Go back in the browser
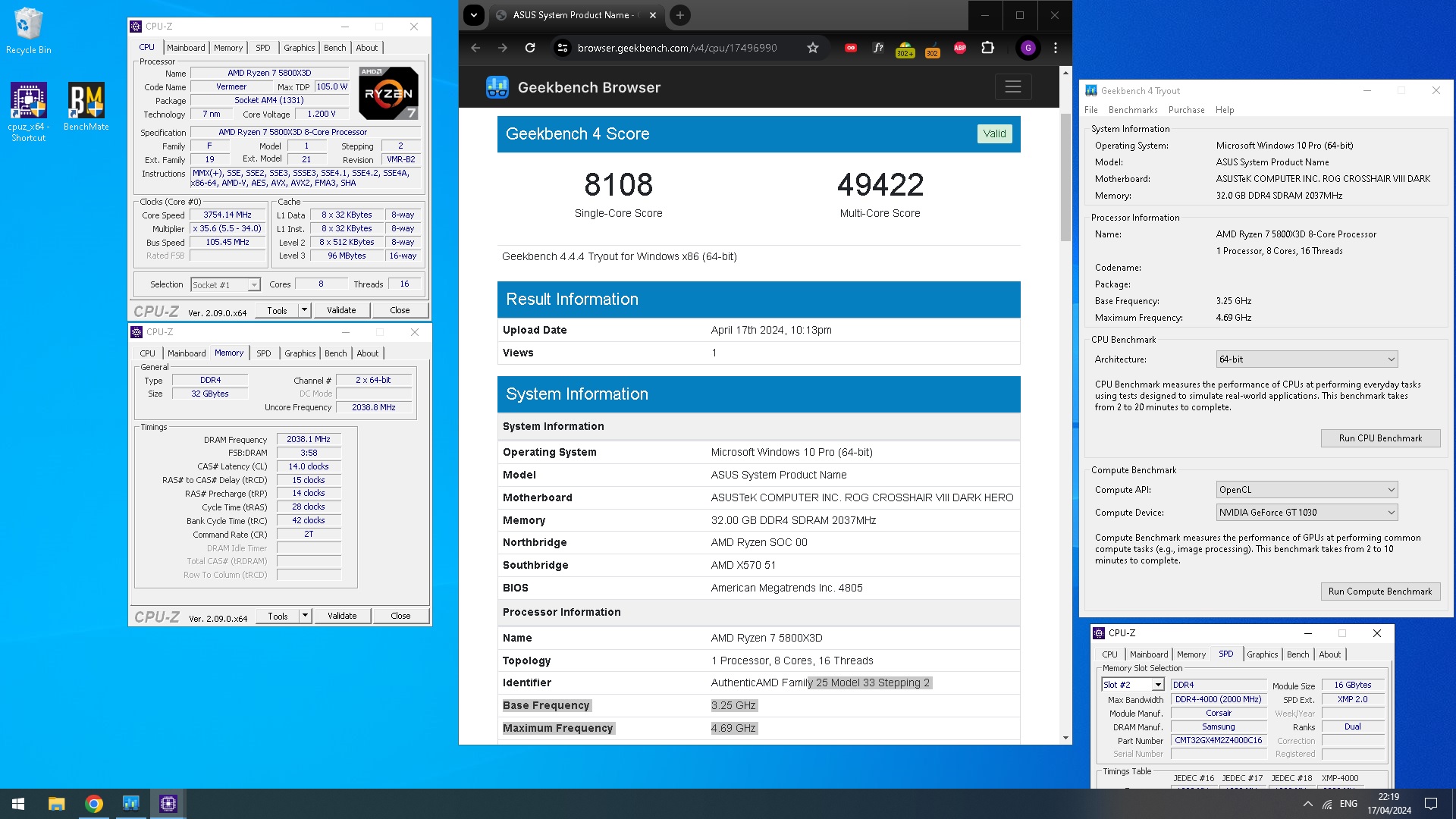This screenshot has height=819, width=1456. tap(475, 48)
